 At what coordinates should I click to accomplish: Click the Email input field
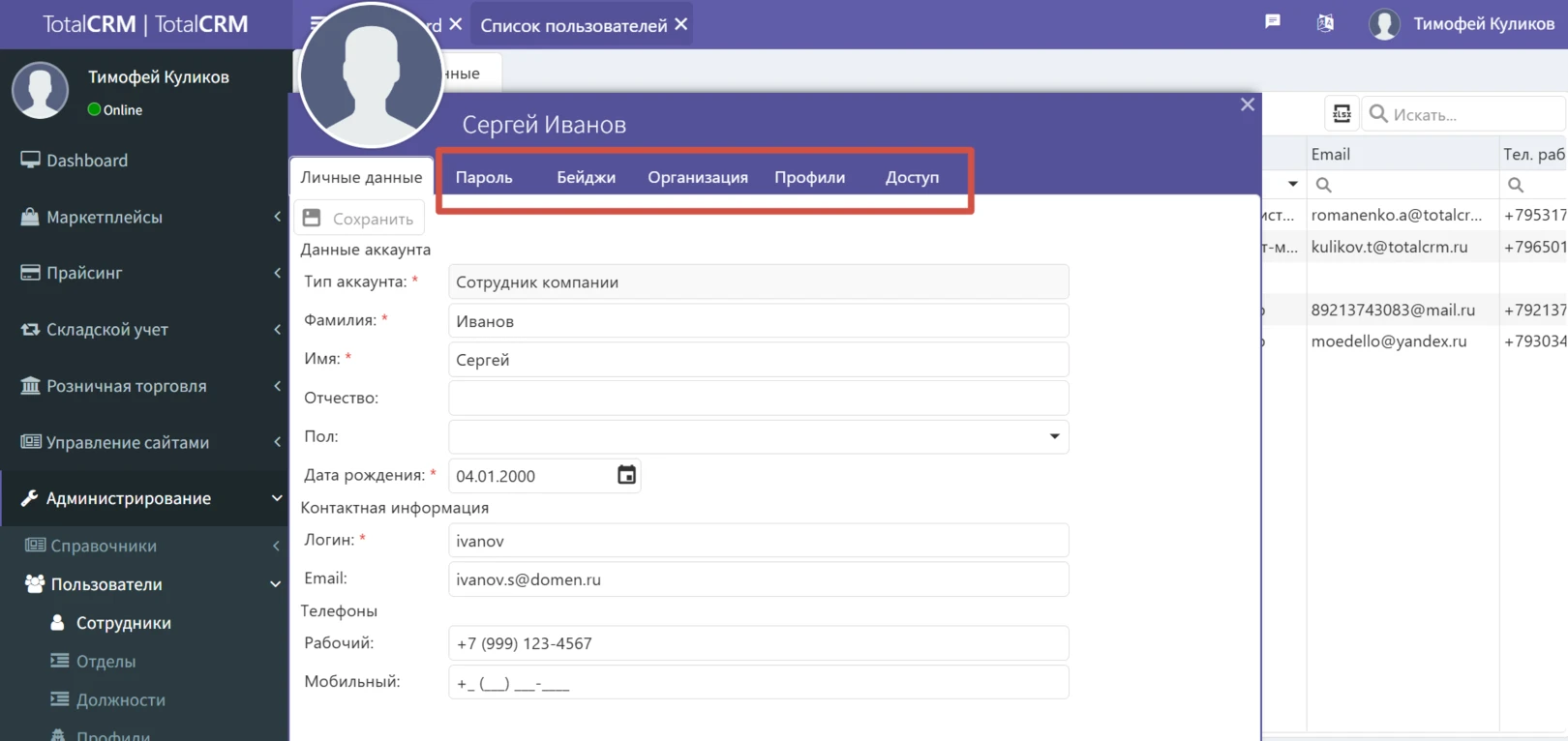(x=758, y=579)
